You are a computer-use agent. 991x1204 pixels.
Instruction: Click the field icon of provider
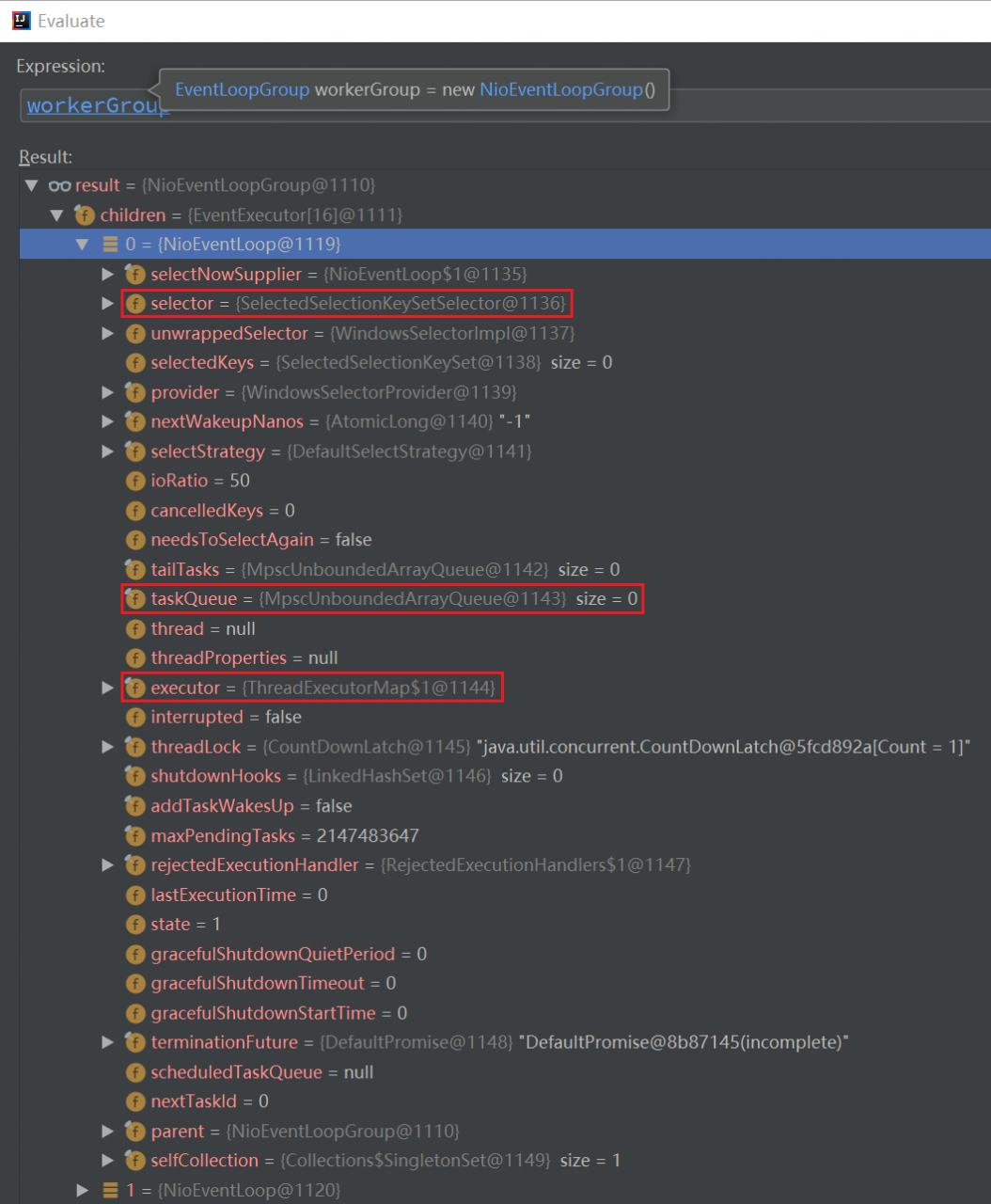(x=135, y=392)
